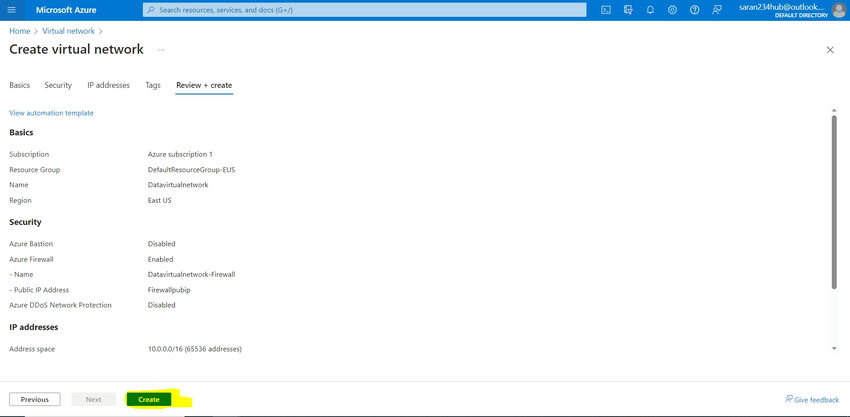The height and width of the screenshot is (417, 850).
Task: Click the 'Subscription' label
Action: tap(29, 155)
